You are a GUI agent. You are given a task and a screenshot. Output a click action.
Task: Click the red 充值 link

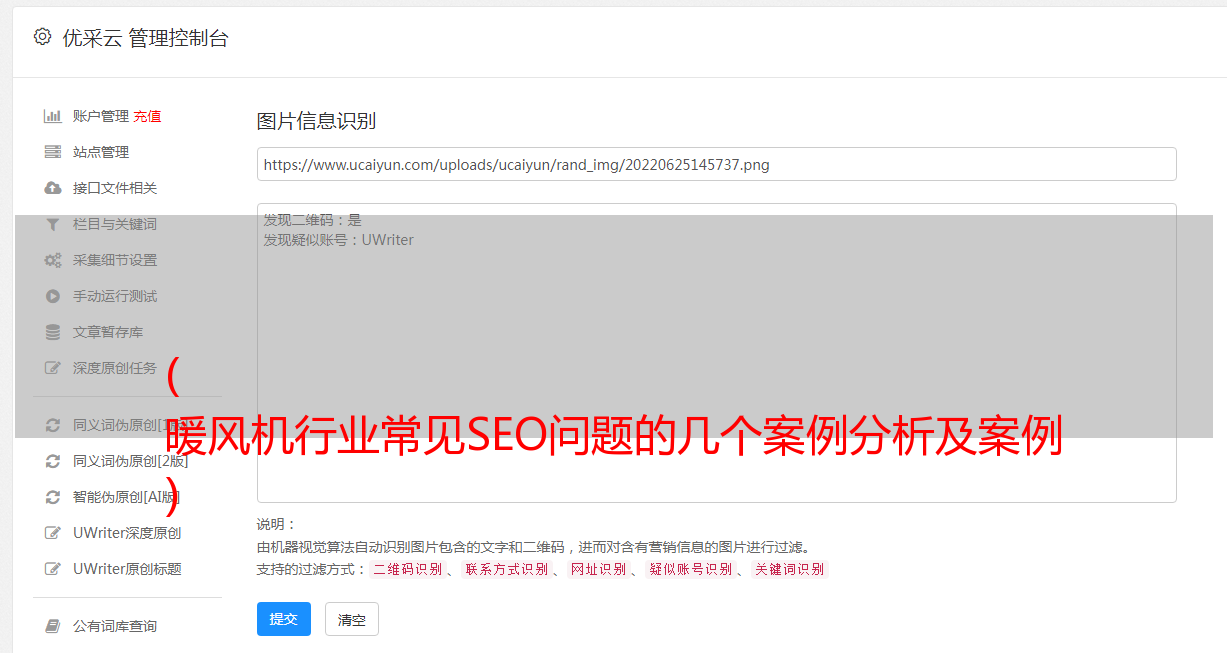[147, 116]
